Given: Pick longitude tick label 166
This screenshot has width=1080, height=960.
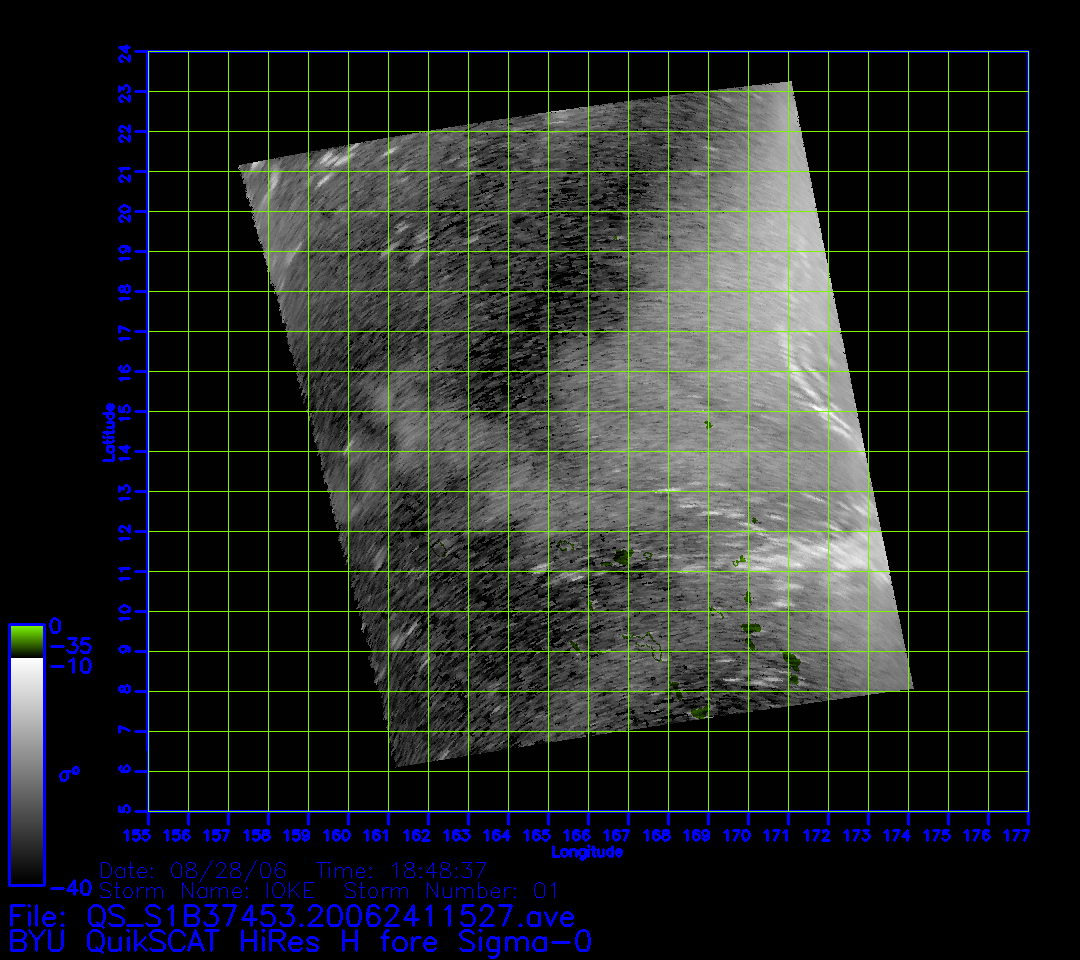Looking at the screenshot, I should [588, 835].
